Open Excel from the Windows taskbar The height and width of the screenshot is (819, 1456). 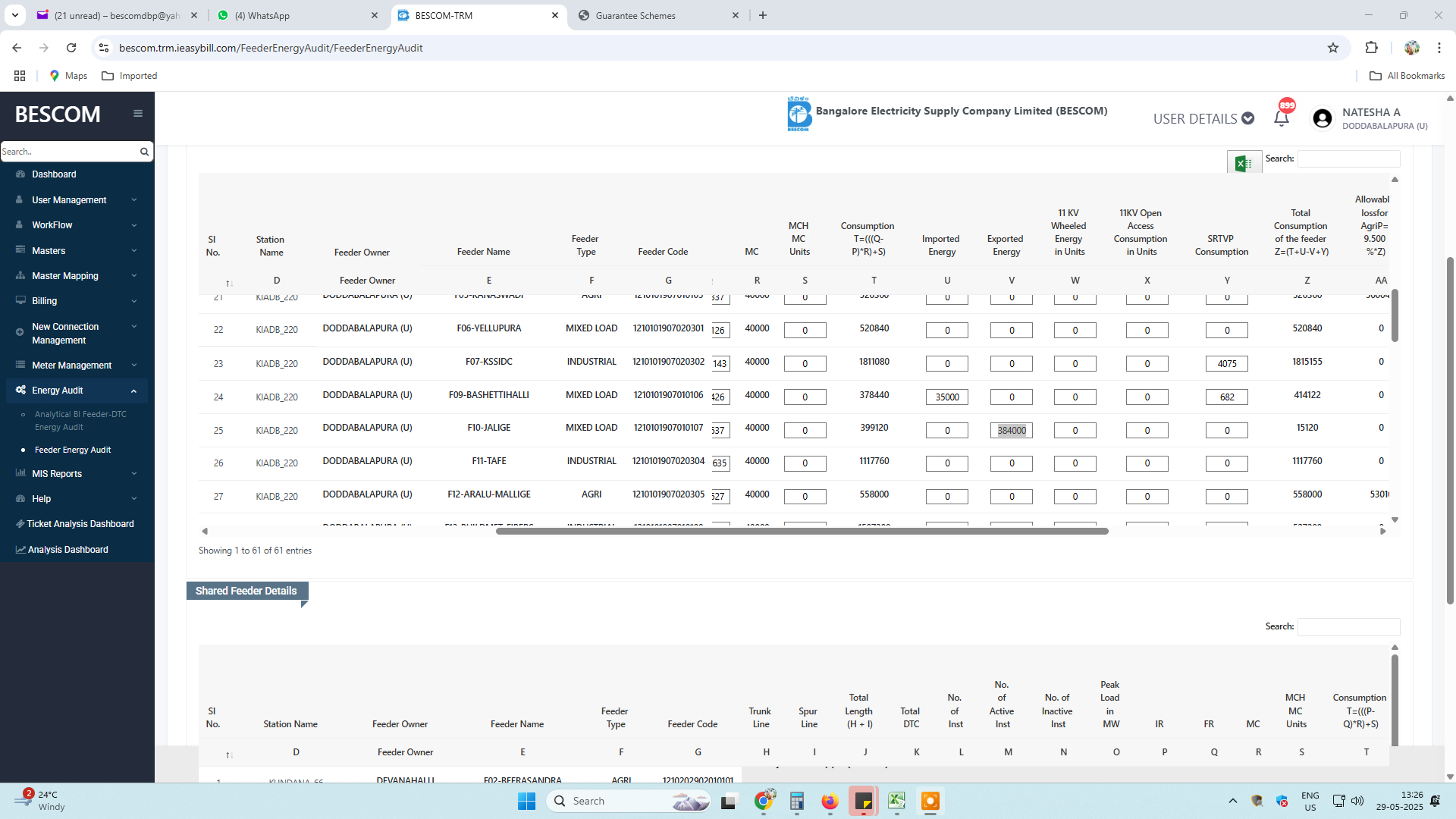coord(896,801)
